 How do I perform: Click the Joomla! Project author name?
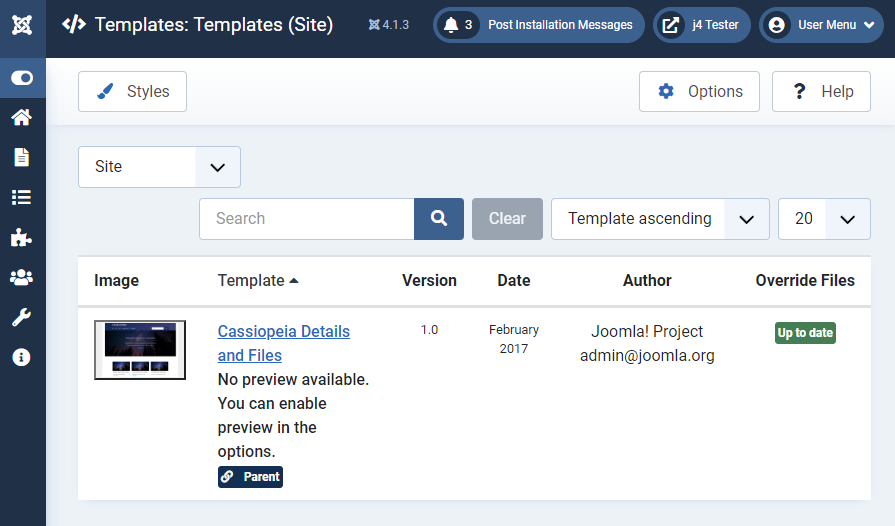647,331
